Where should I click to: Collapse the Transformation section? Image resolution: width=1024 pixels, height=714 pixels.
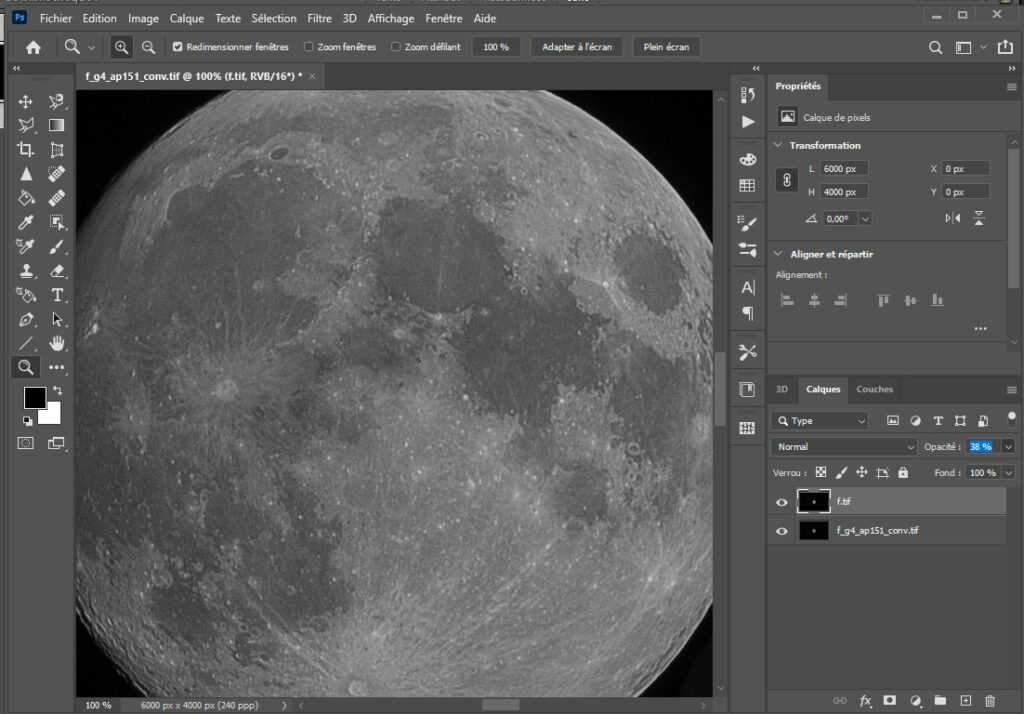(x=779, y=145)
